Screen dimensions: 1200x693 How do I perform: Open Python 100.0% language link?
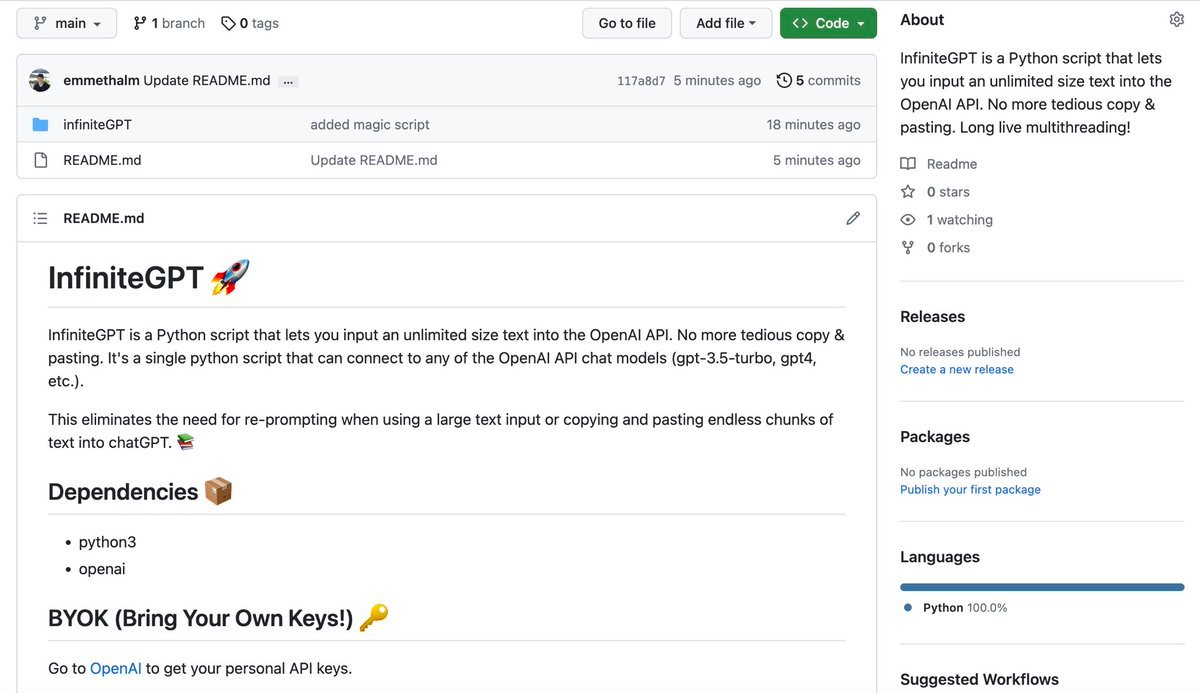click(965, 608)
